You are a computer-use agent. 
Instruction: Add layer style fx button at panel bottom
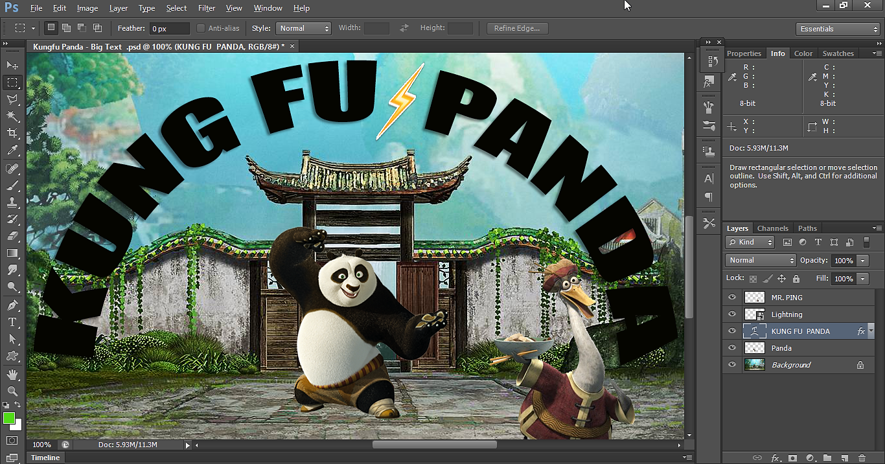click(776, 458)
